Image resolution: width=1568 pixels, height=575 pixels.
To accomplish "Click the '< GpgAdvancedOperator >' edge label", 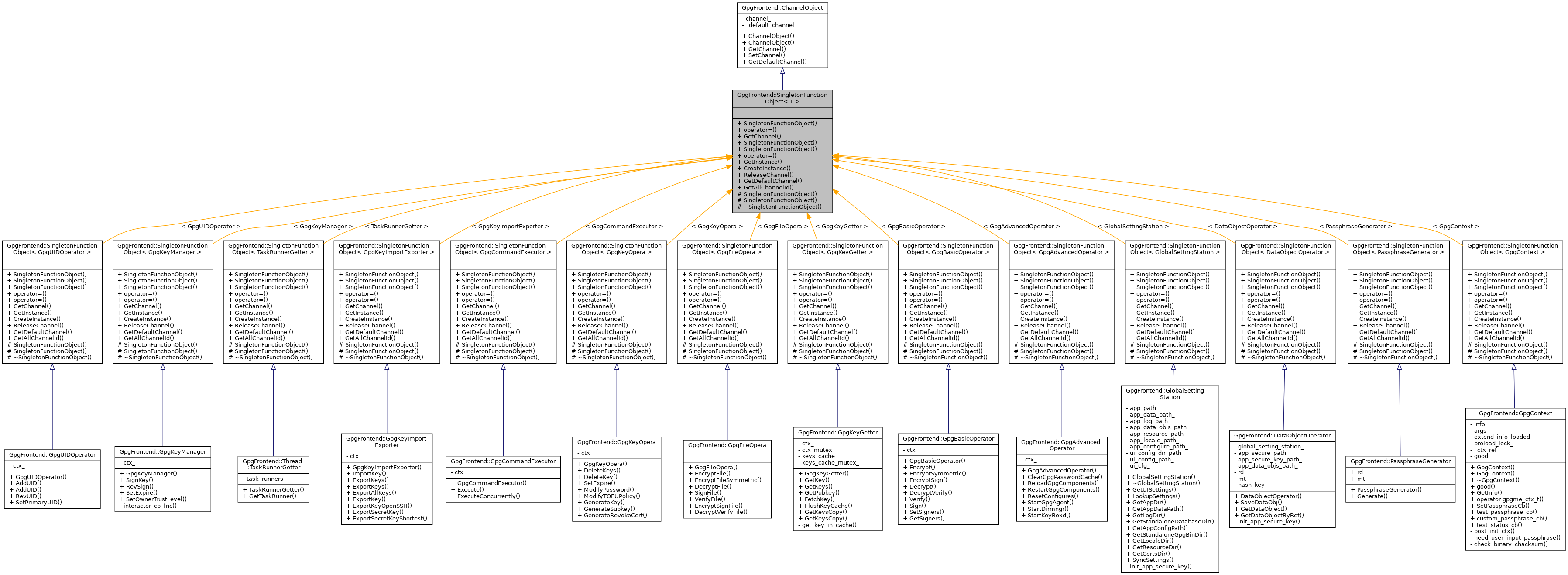I will pyautogui.click(x=1021, y=227).
